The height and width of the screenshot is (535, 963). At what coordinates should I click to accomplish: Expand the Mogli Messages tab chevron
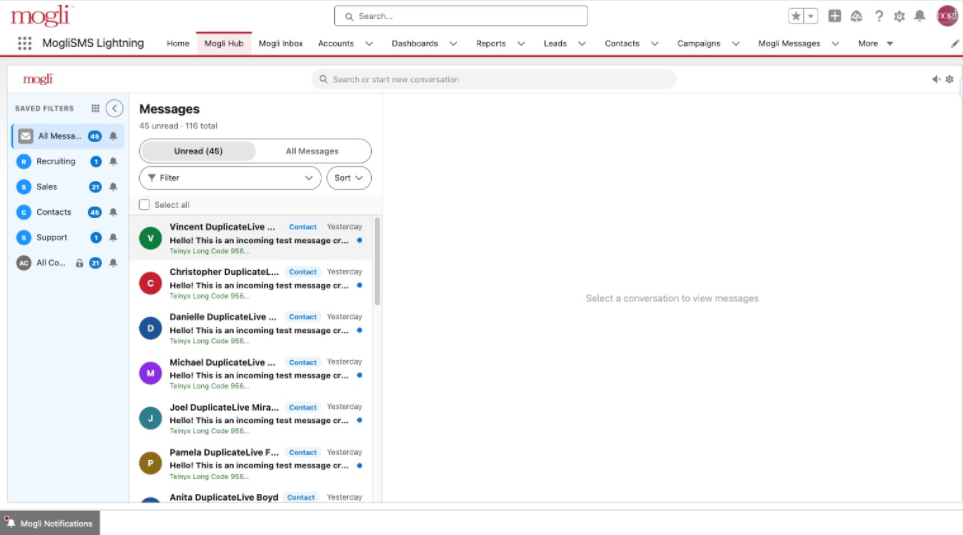[835, 44]
